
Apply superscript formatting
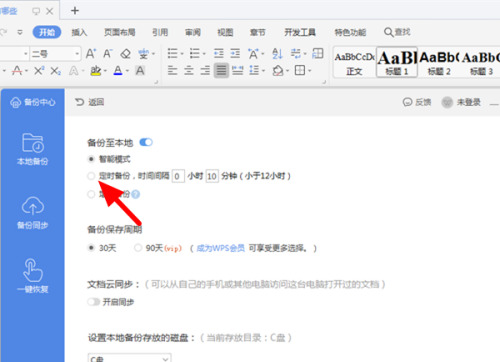(x=39, y=71)
